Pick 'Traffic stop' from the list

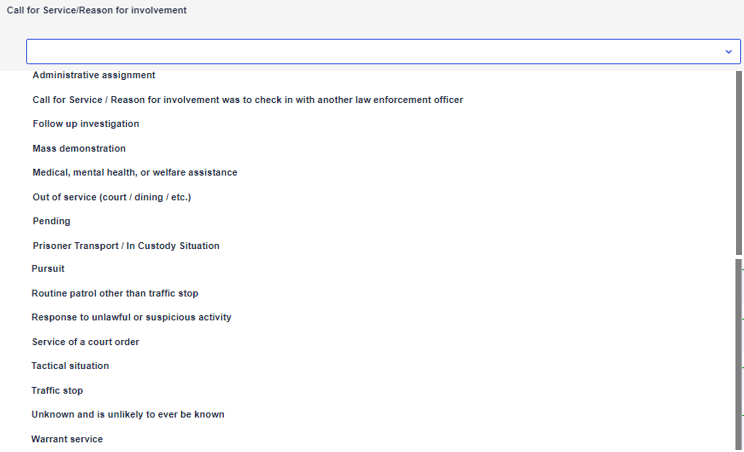57,391
